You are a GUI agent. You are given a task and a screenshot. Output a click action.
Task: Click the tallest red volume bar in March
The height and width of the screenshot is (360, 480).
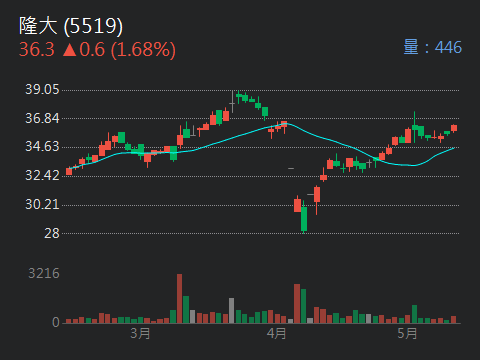click(x=179, y=298)
